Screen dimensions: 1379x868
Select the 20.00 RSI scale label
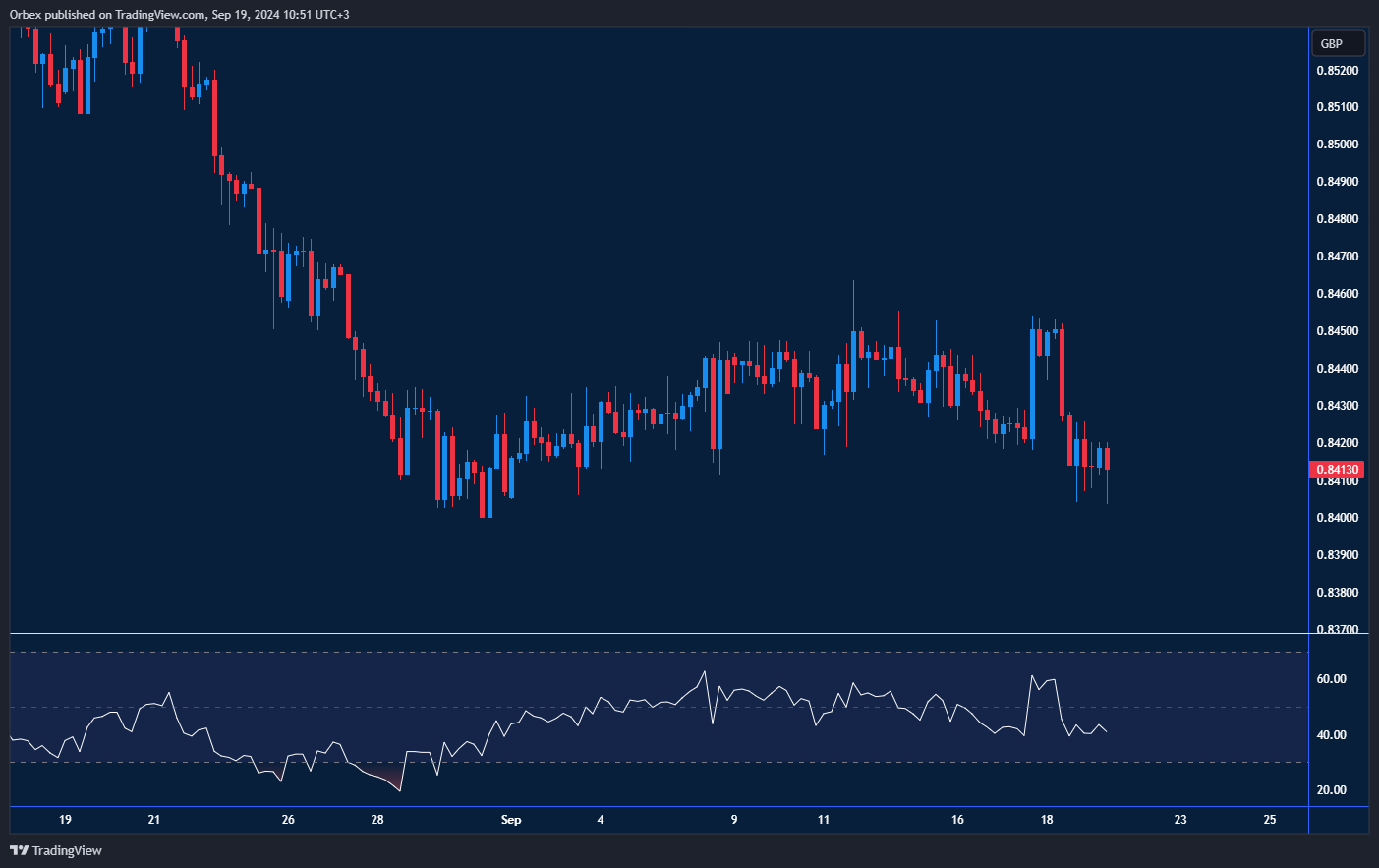pyautogui.click(x=1331, y=790)
